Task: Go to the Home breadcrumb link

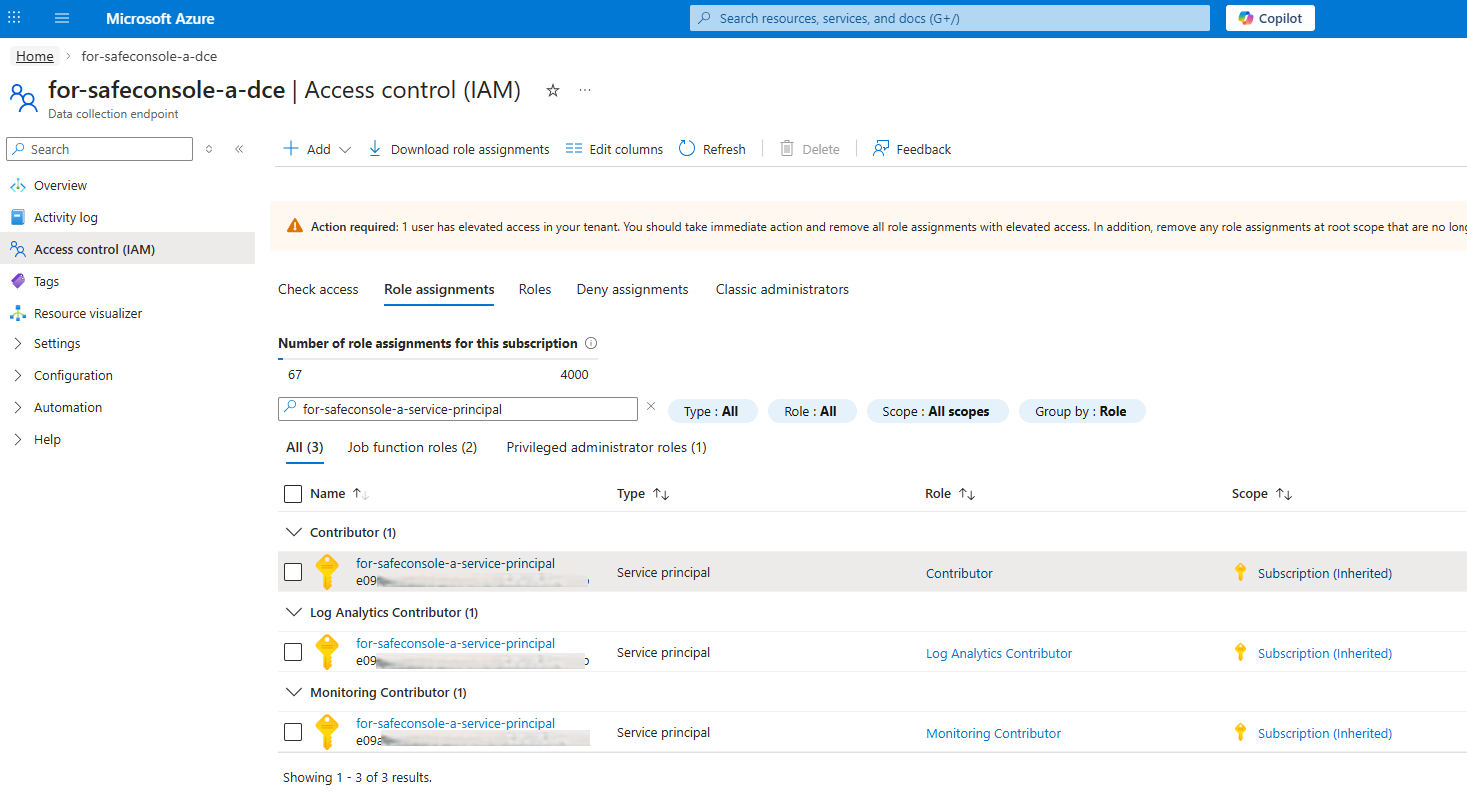Action: pyautogui.click(x=35, y=56)
